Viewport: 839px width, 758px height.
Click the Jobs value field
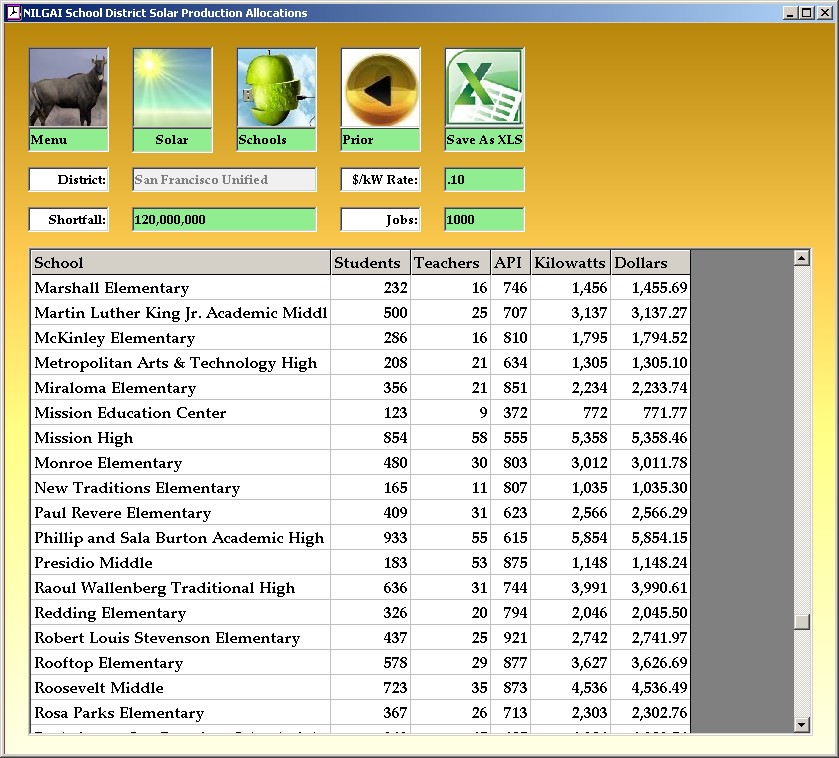pyautogui.click(x=484, y=220)
